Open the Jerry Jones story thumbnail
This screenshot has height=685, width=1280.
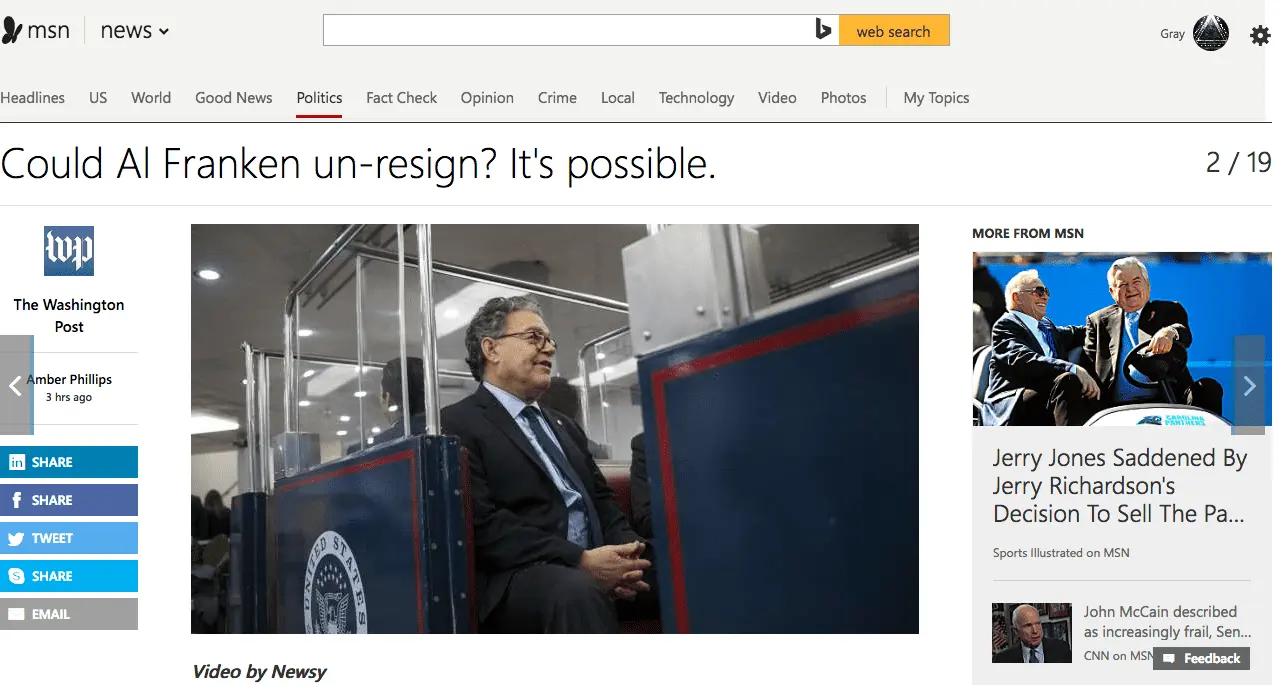pos(1122,339)
